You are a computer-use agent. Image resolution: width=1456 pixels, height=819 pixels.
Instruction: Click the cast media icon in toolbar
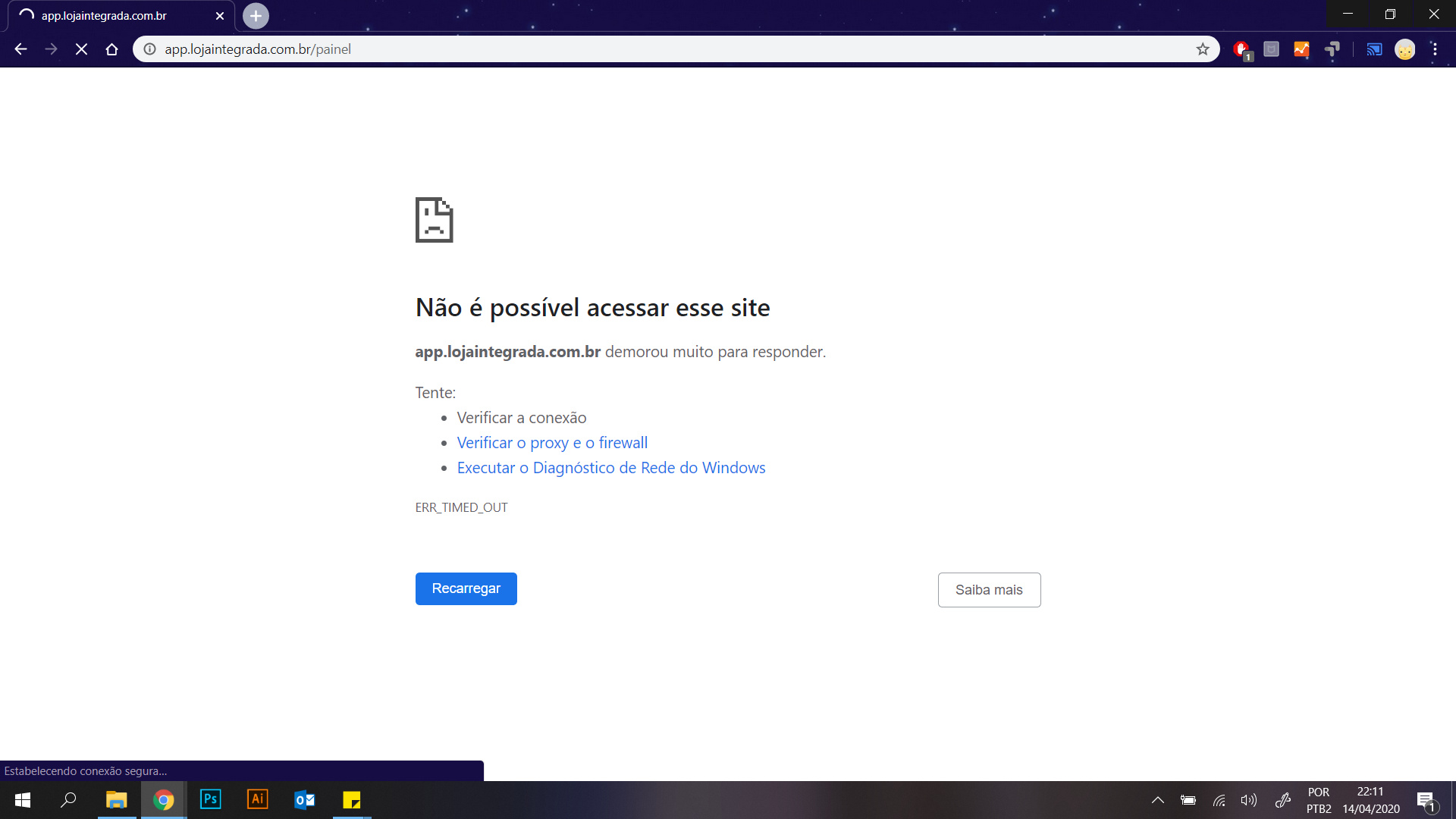pyautogui.click(x=1374, y=49)
